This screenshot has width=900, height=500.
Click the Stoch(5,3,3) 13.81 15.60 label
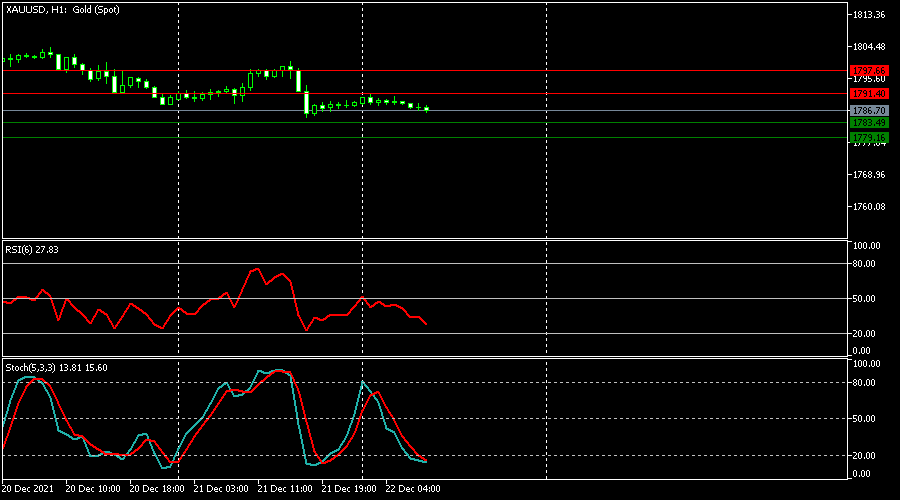click(x=56, y=368)
